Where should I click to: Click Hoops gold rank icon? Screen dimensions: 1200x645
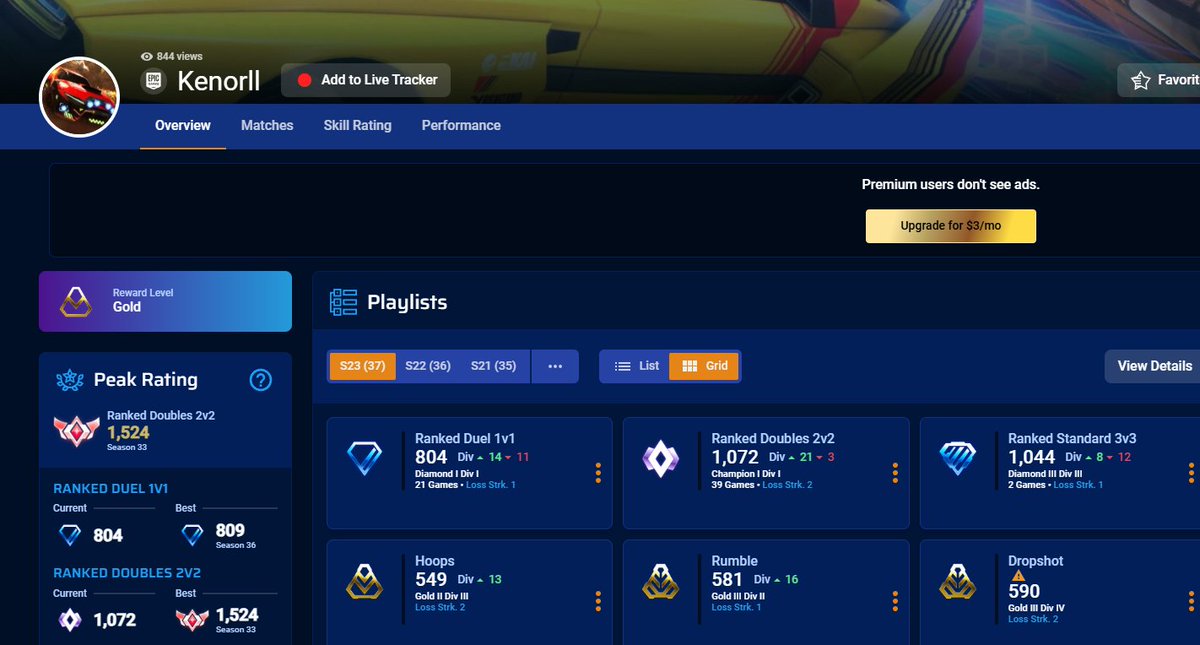pyautogui.click(x=364, y=581)
